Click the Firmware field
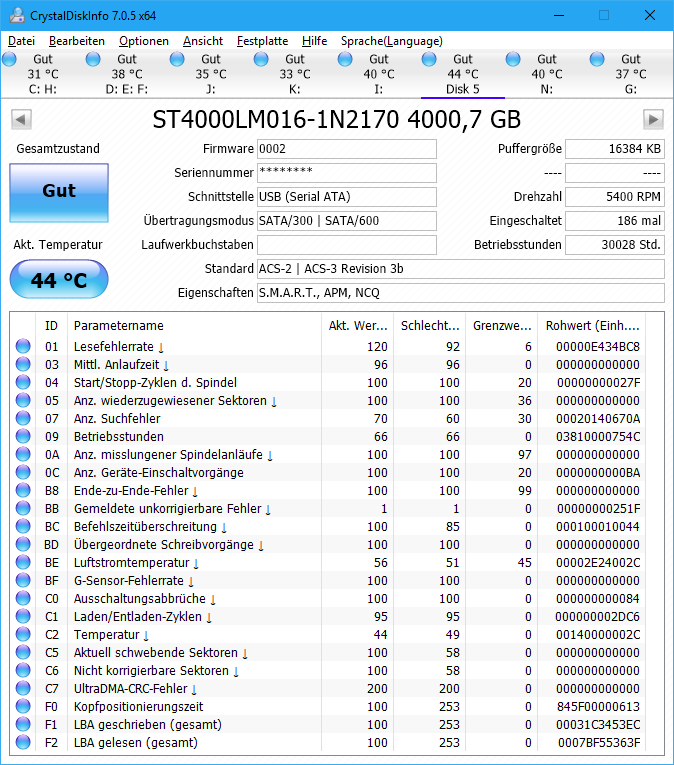 347,149
